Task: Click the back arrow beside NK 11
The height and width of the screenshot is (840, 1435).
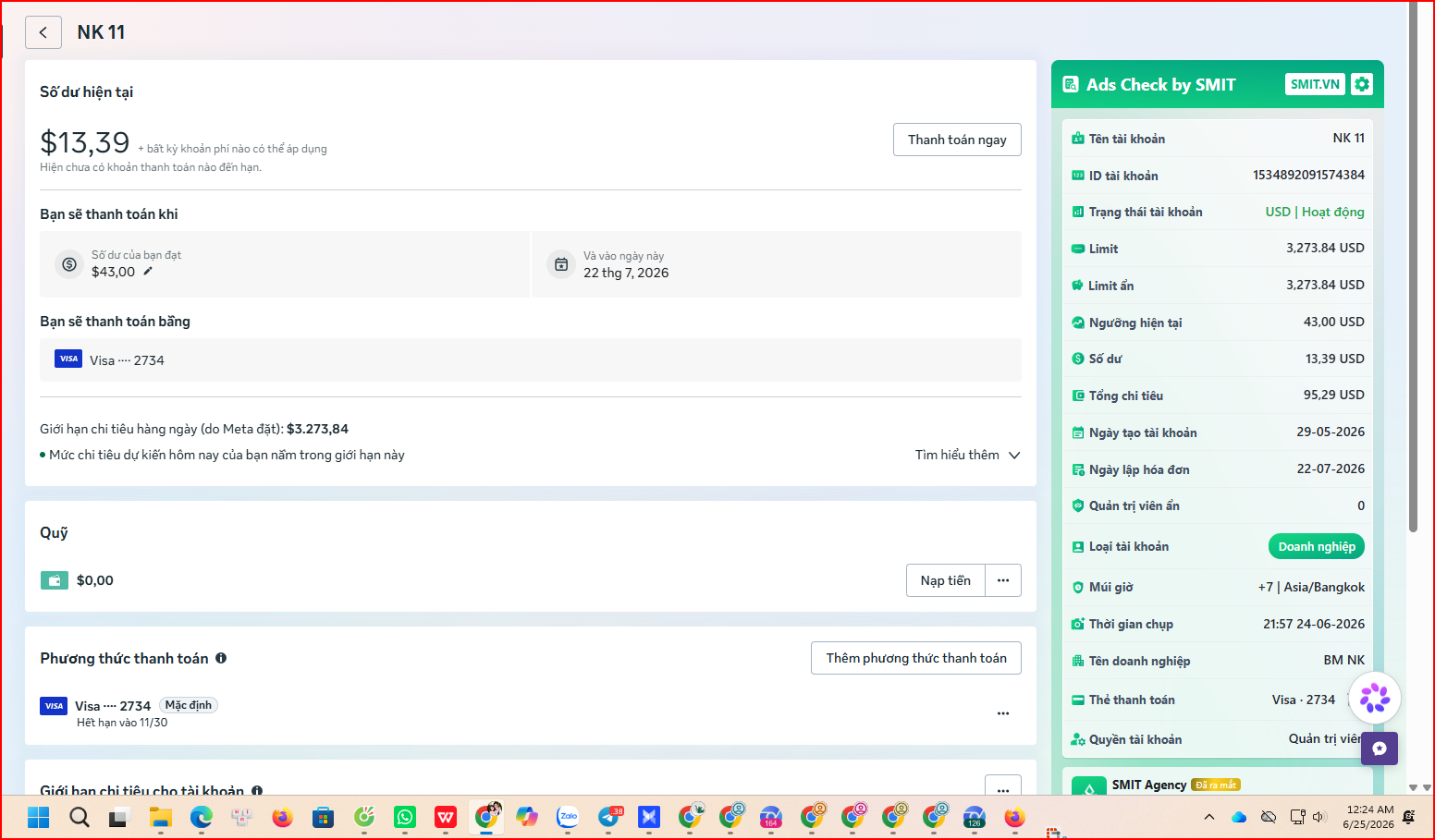Action: tap(43, 32)
